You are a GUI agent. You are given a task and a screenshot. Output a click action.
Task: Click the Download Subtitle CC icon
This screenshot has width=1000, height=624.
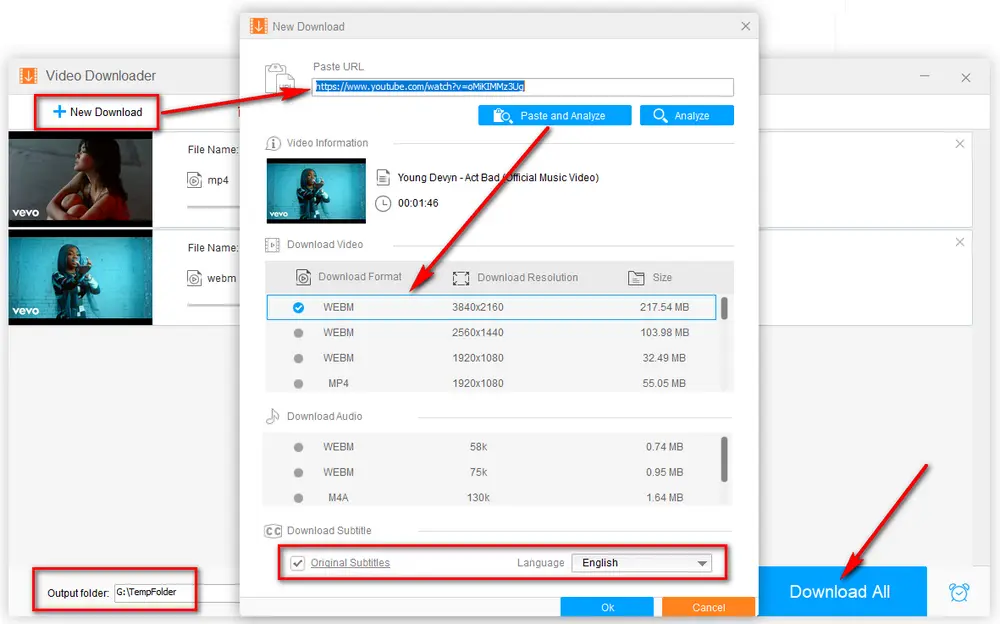click(272, 531)
